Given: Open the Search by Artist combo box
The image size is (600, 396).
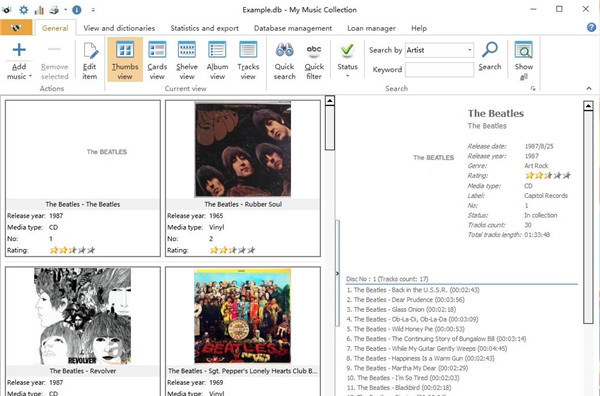Looking at the screenshot, I should pyautogui.click(x=439, y=50).
